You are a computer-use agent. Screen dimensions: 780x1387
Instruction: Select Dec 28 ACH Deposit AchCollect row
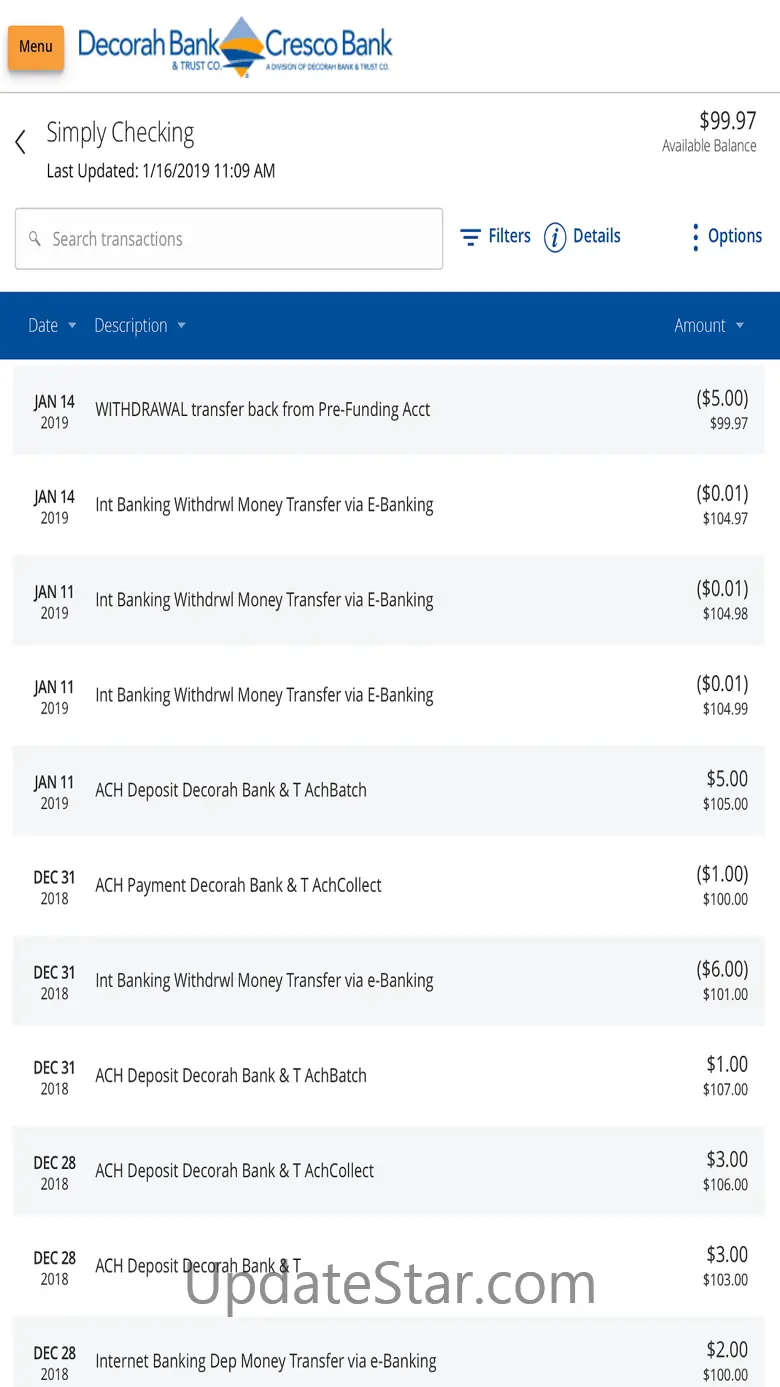click(x=234, y=1171)
